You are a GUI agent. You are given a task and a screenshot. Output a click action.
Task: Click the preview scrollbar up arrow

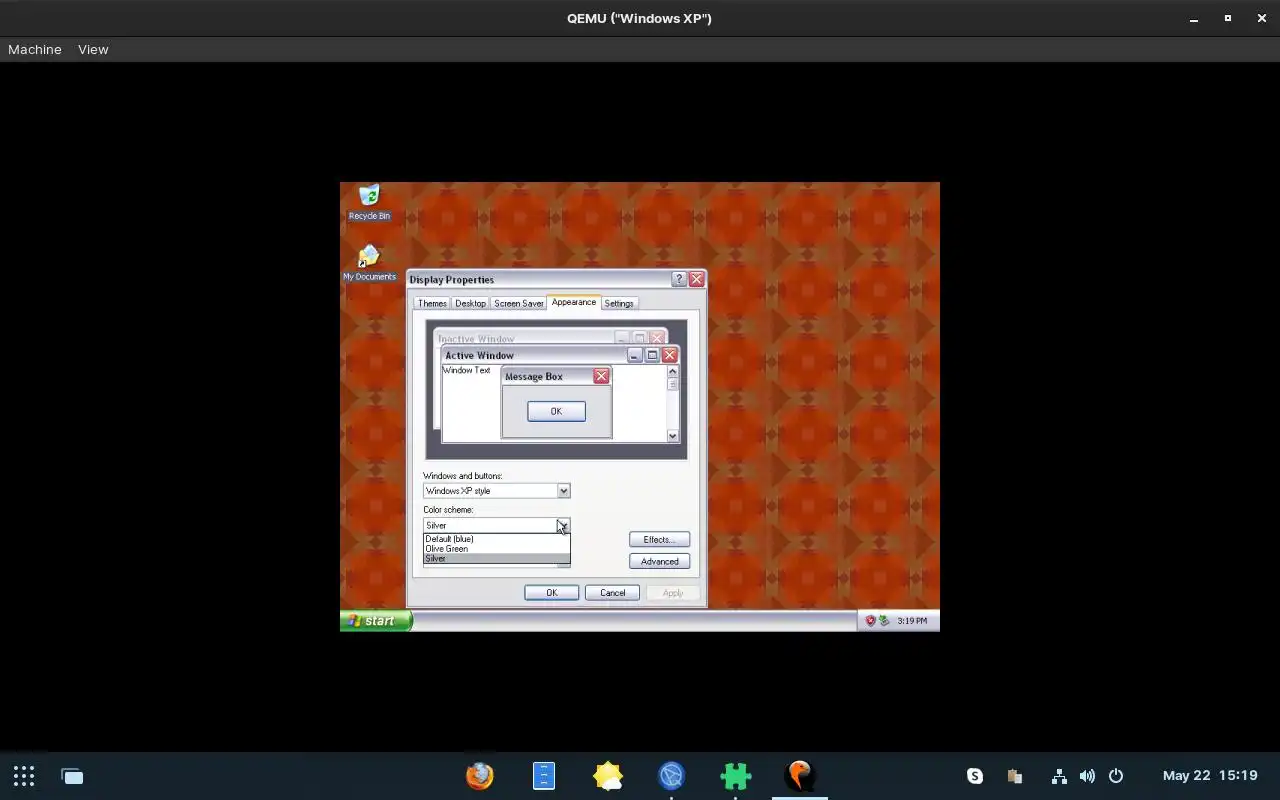[672, 372]
